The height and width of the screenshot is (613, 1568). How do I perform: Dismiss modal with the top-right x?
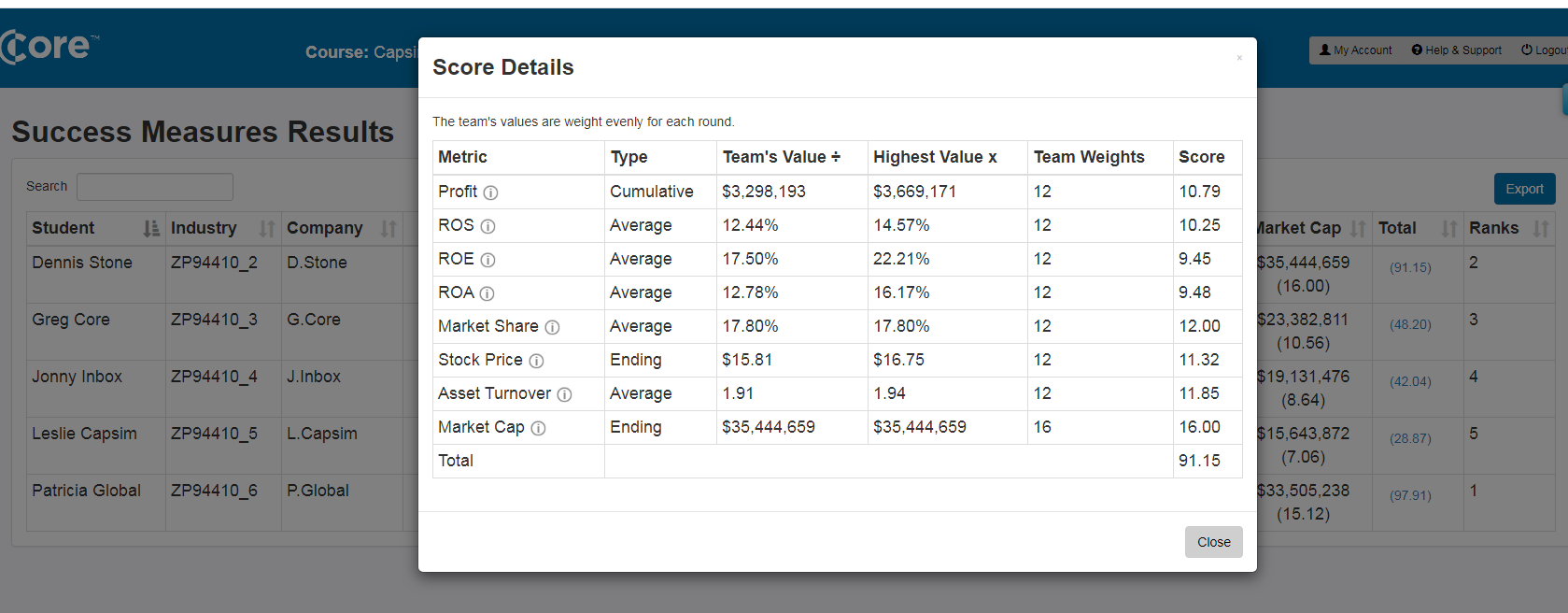point(1239,58)
